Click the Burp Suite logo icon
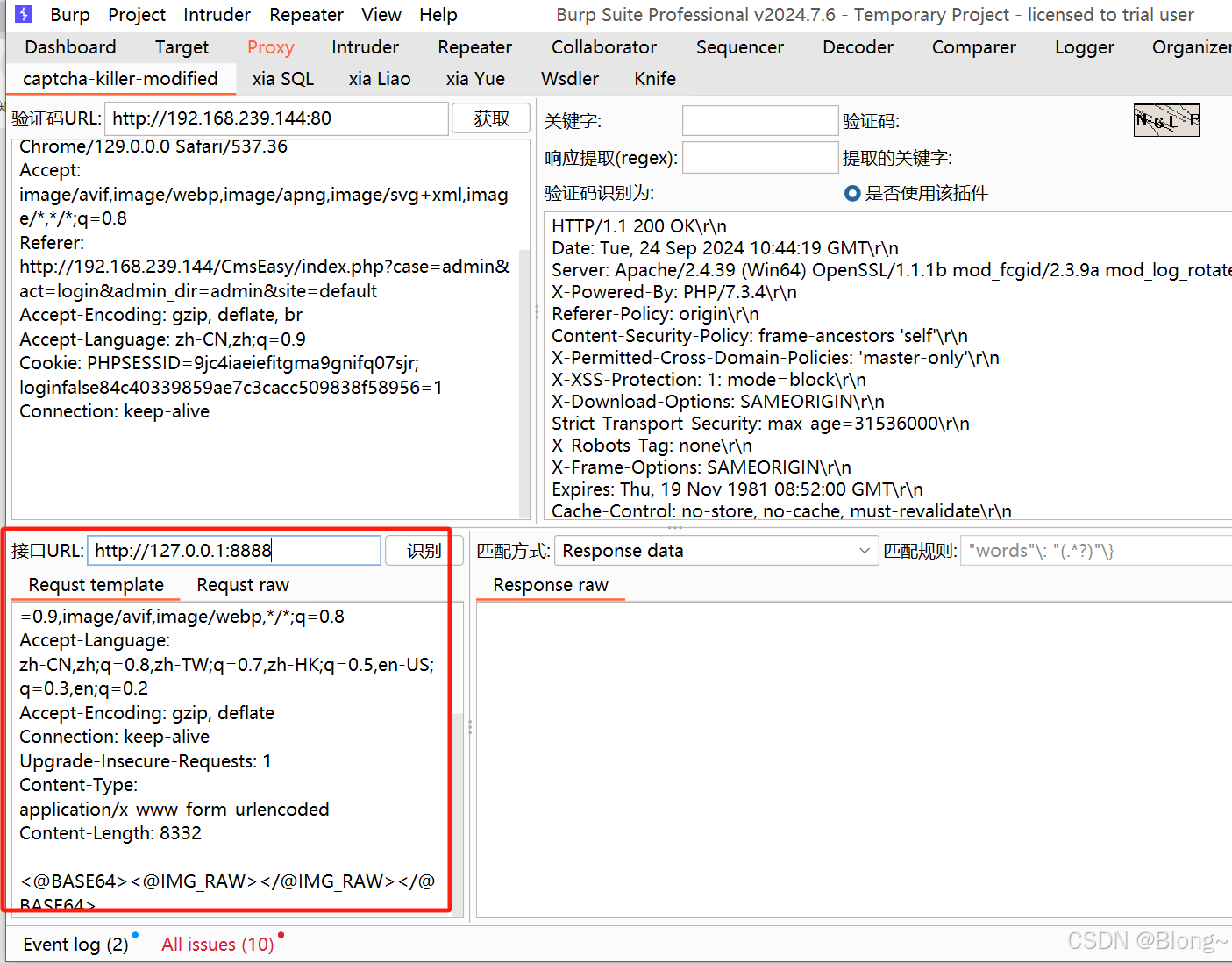 (24, 14)
